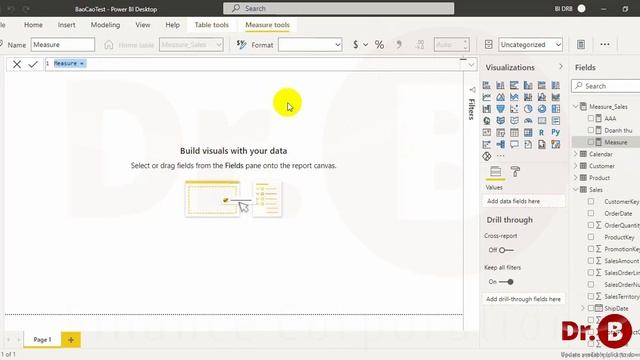This screenshot has width=640, height=360.
Task: Open the Fields well tab in Visualizations
Action: [496, 172]
